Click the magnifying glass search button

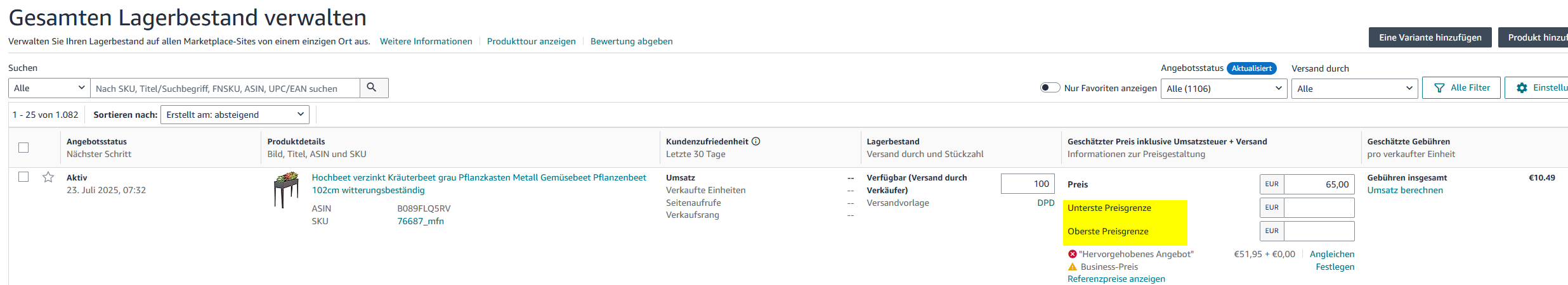pyautogui.click(x=373, y=88)
